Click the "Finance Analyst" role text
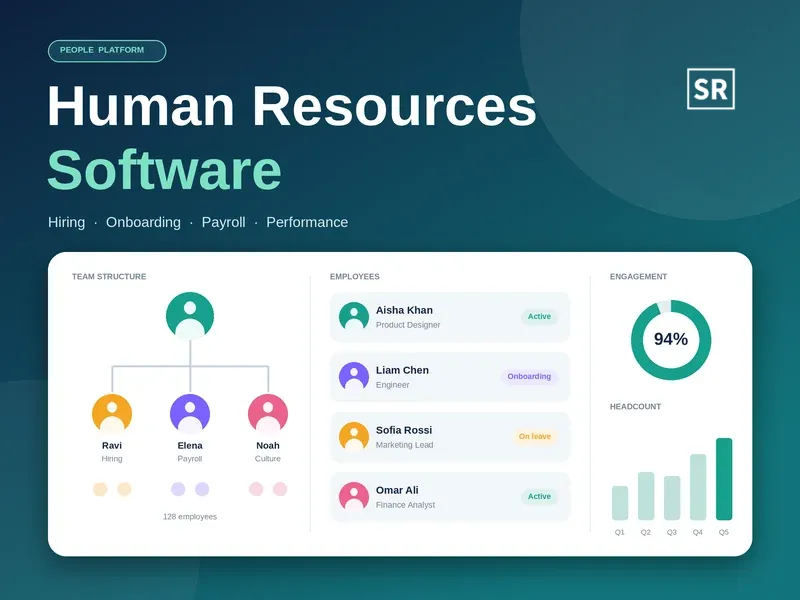 click(406, 505)
